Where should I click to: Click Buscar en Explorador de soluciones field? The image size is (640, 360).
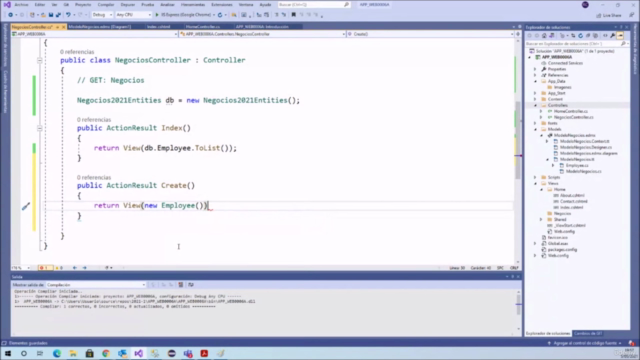(x=576, y=43)
